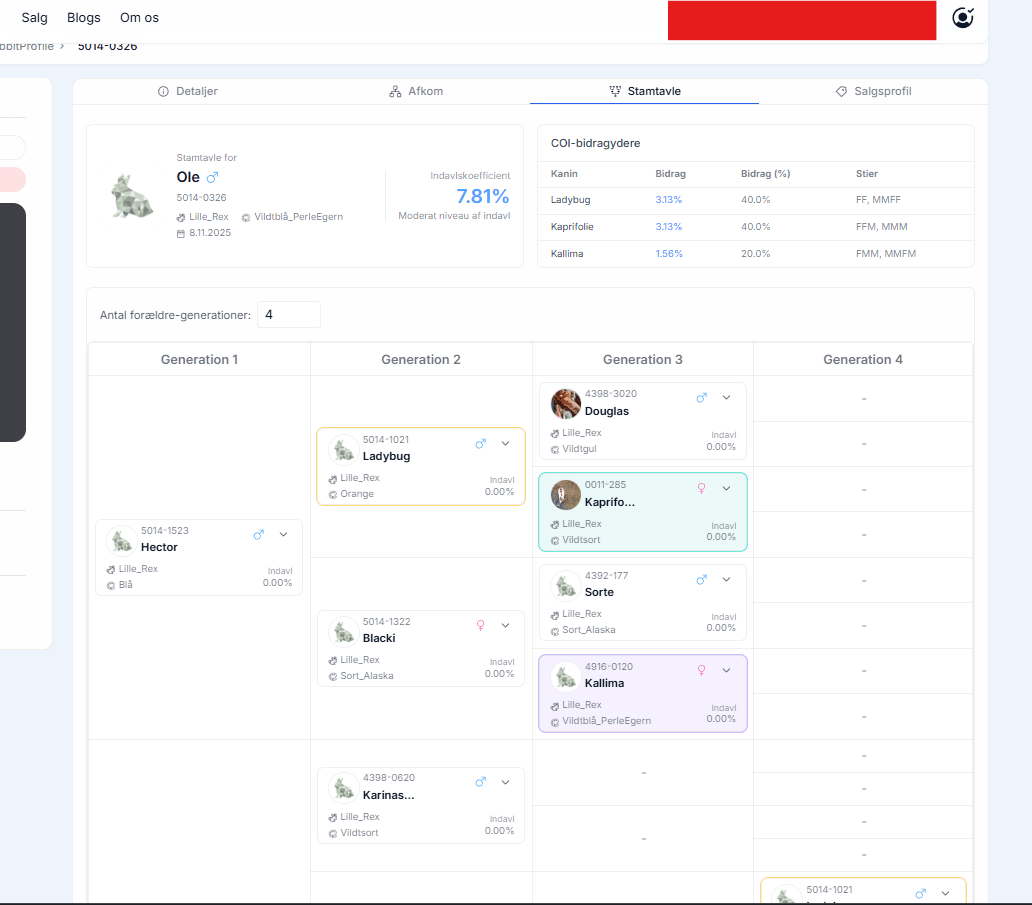Click the FF, MMFF paths cell

[x=878, y=200]
